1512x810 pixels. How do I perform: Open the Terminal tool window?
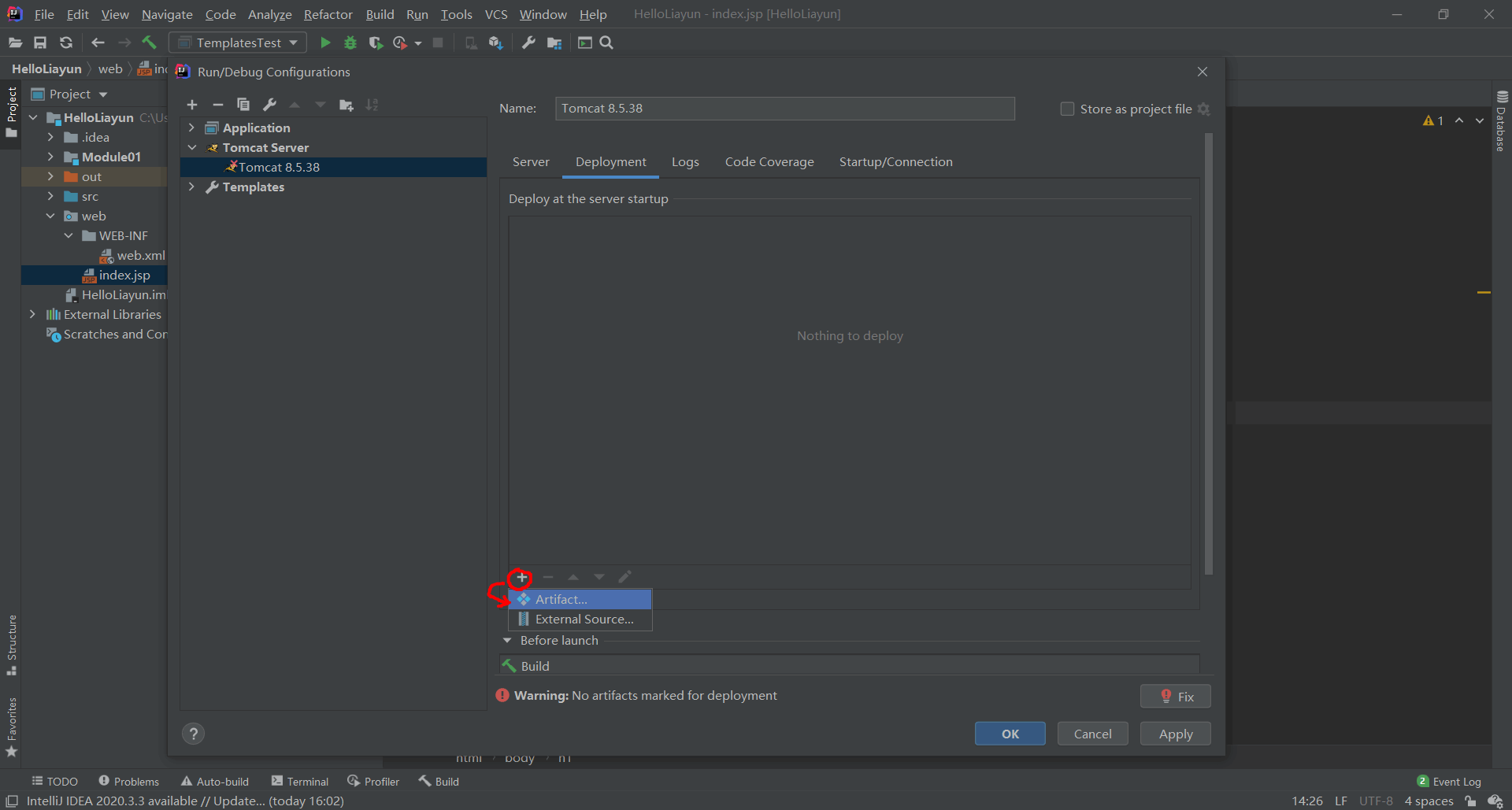tap(300, 781)
